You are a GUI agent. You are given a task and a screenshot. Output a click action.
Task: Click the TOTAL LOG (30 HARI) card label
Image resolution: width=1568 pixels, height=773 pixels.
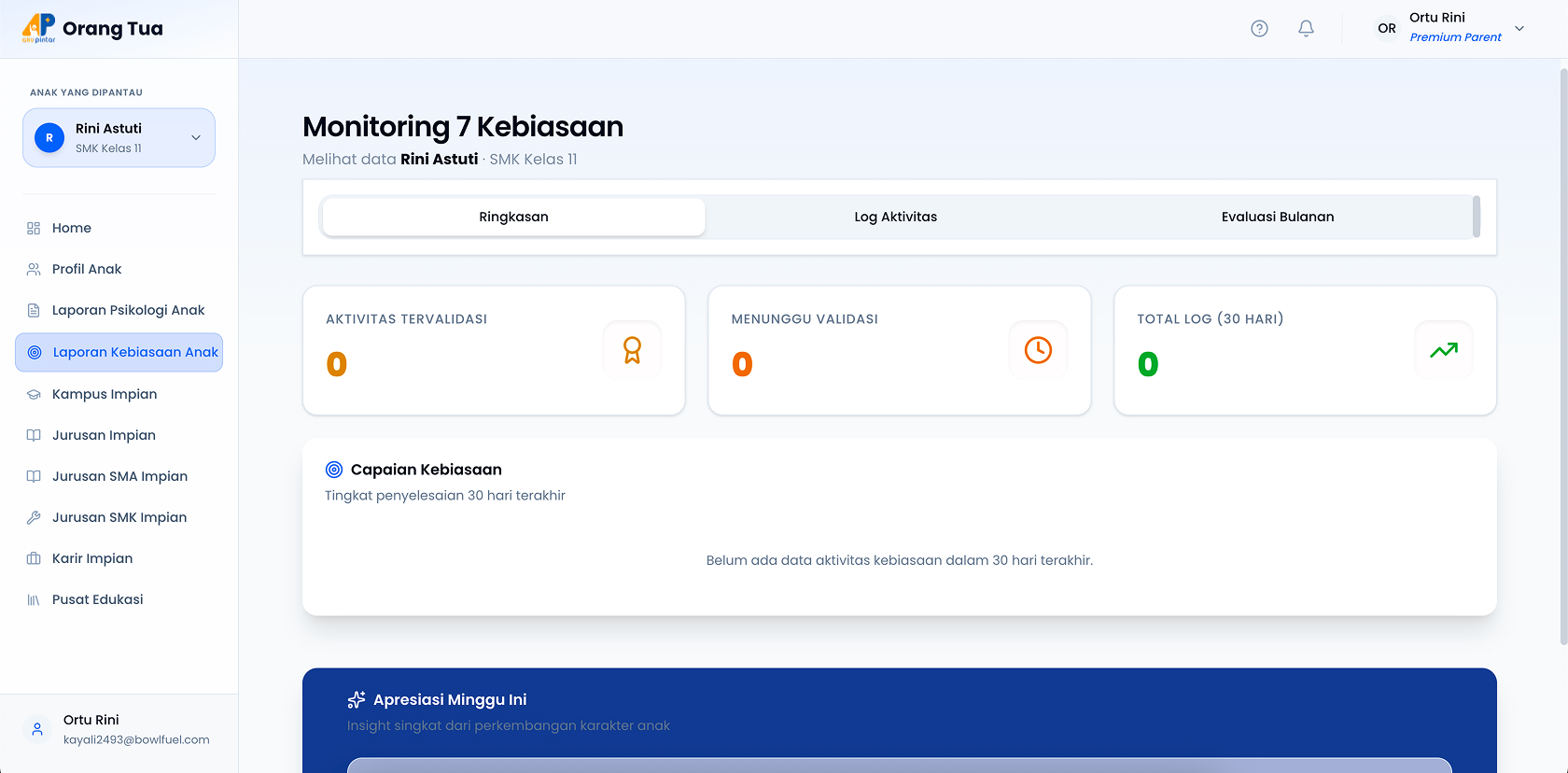click(x=1211, y=319)
